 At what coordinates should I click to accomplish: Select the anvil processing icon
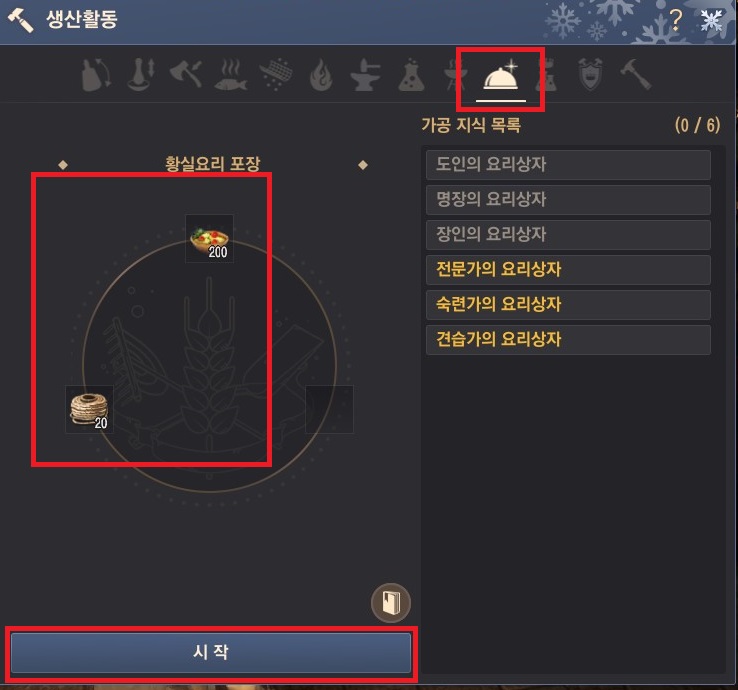[366, 74]
